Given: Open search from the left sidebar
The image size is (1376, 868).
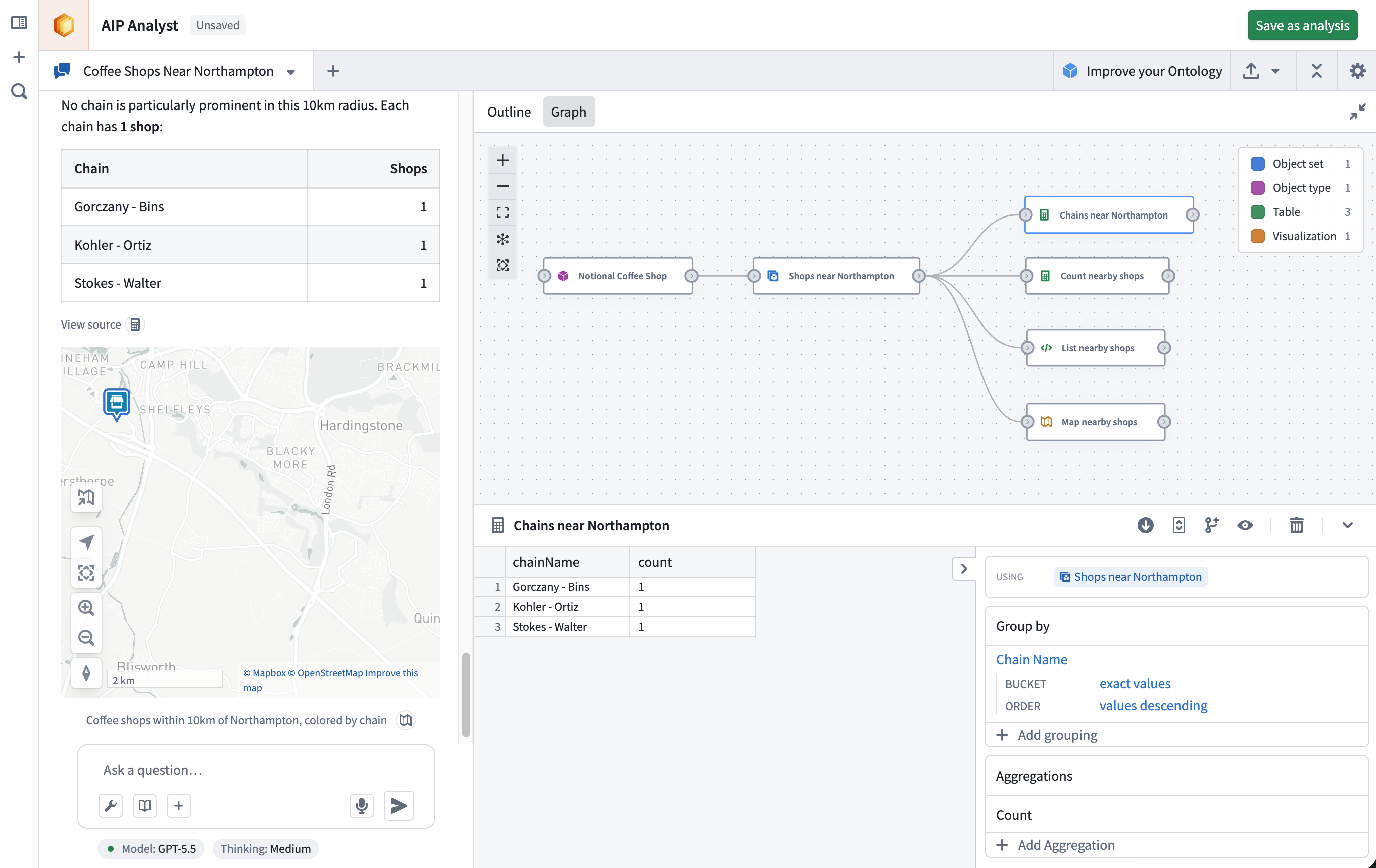Looking at the screenshot, I should pyautogui.click(x=19, y=91).
